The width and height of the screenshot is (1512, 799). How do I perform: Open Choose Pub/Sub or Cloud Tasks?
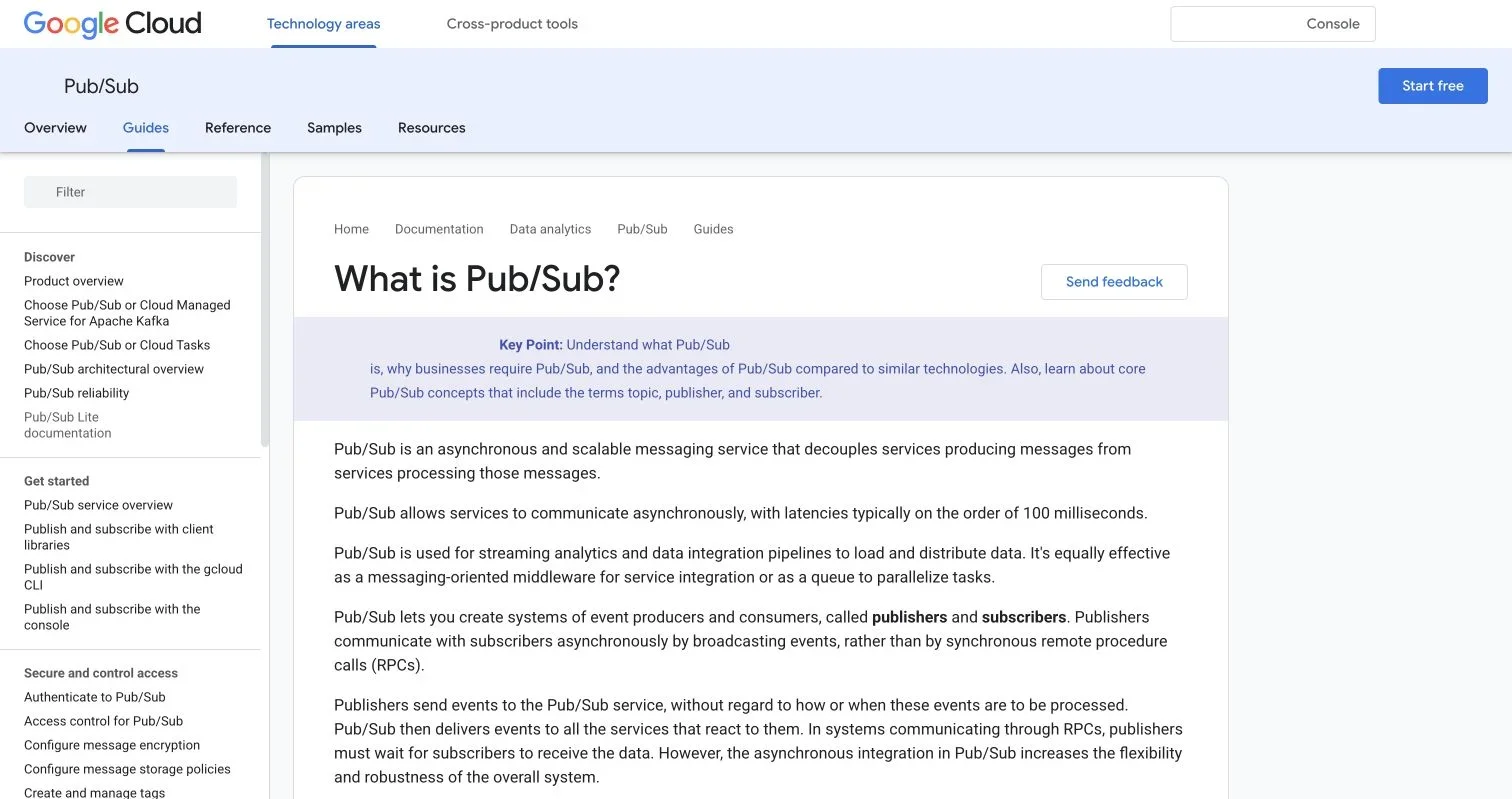(117, 345)
